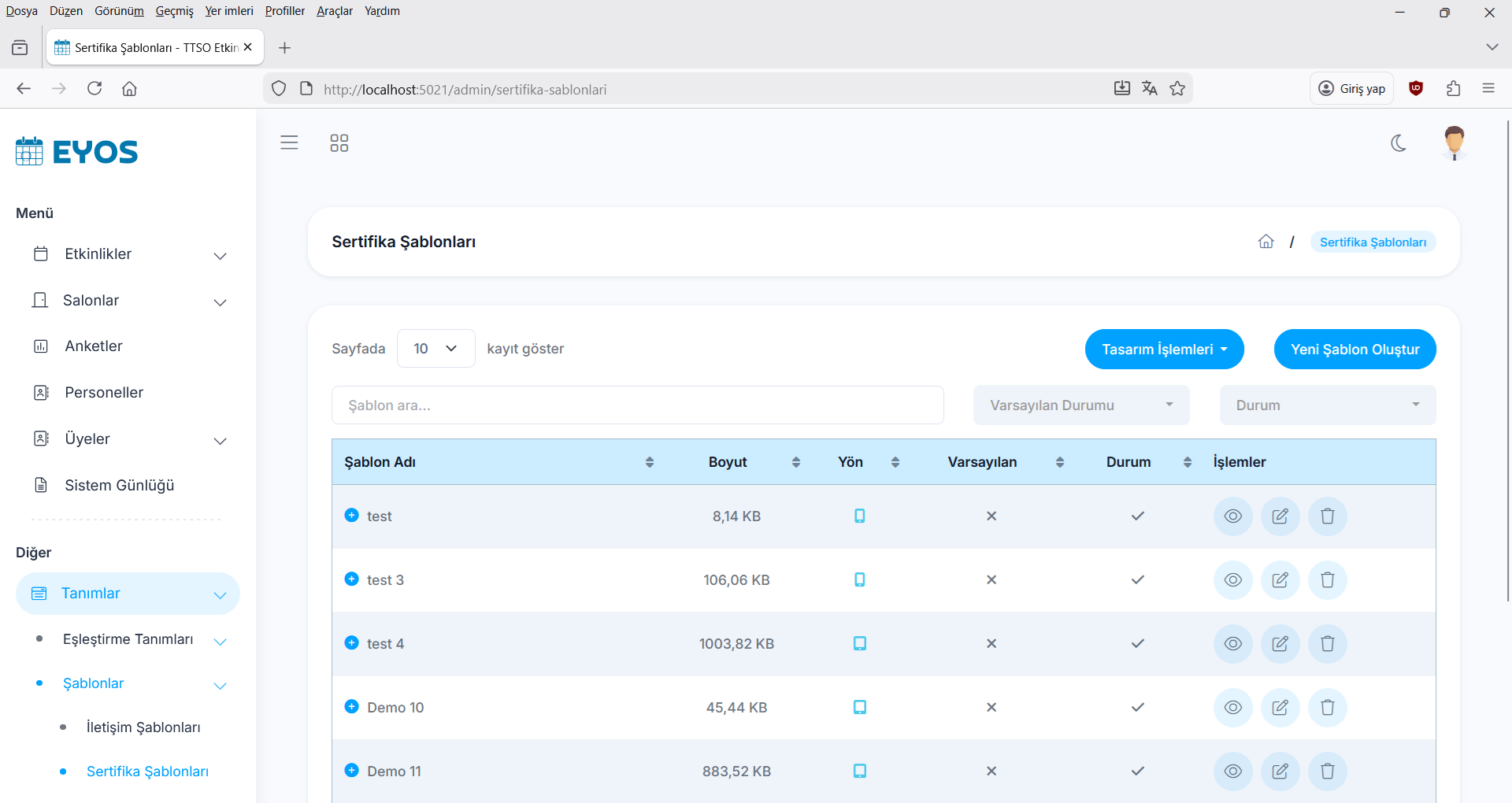Delete the Demo 10 template via trash icon
The image size is (1512, 803).
point(1327,708)
